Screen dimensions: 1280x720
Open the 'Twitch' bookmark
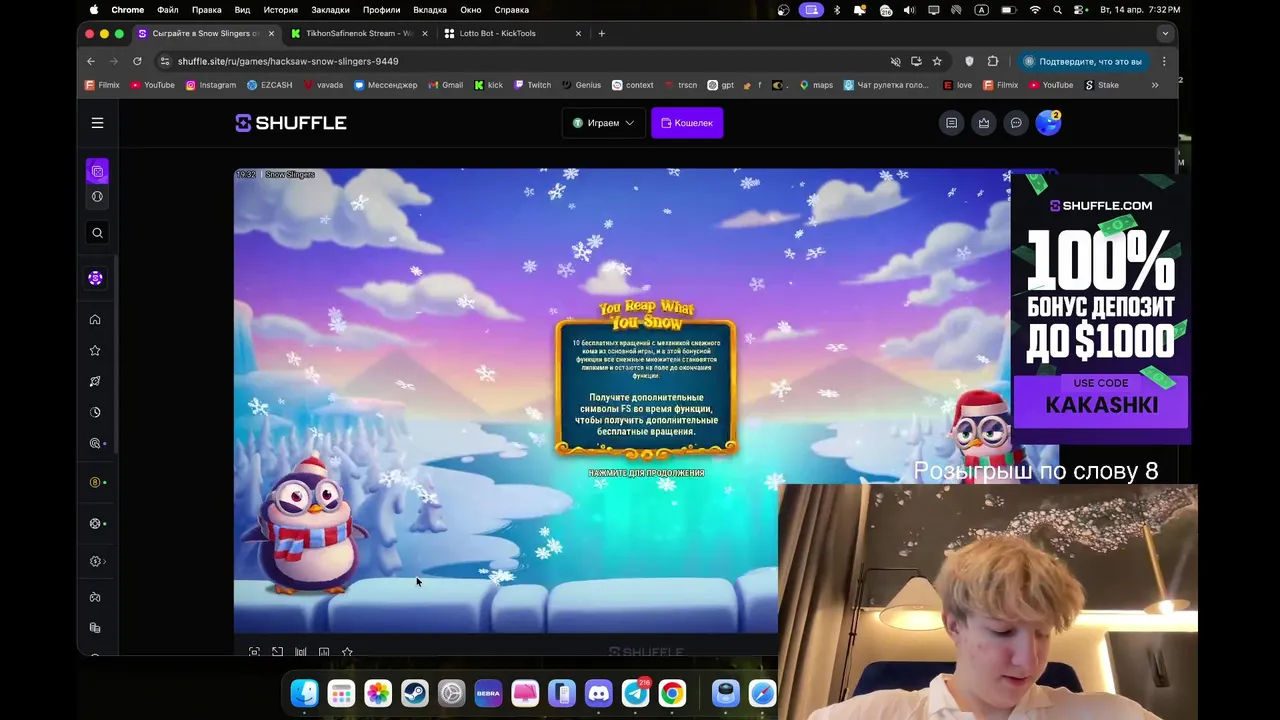pos(533,85)
